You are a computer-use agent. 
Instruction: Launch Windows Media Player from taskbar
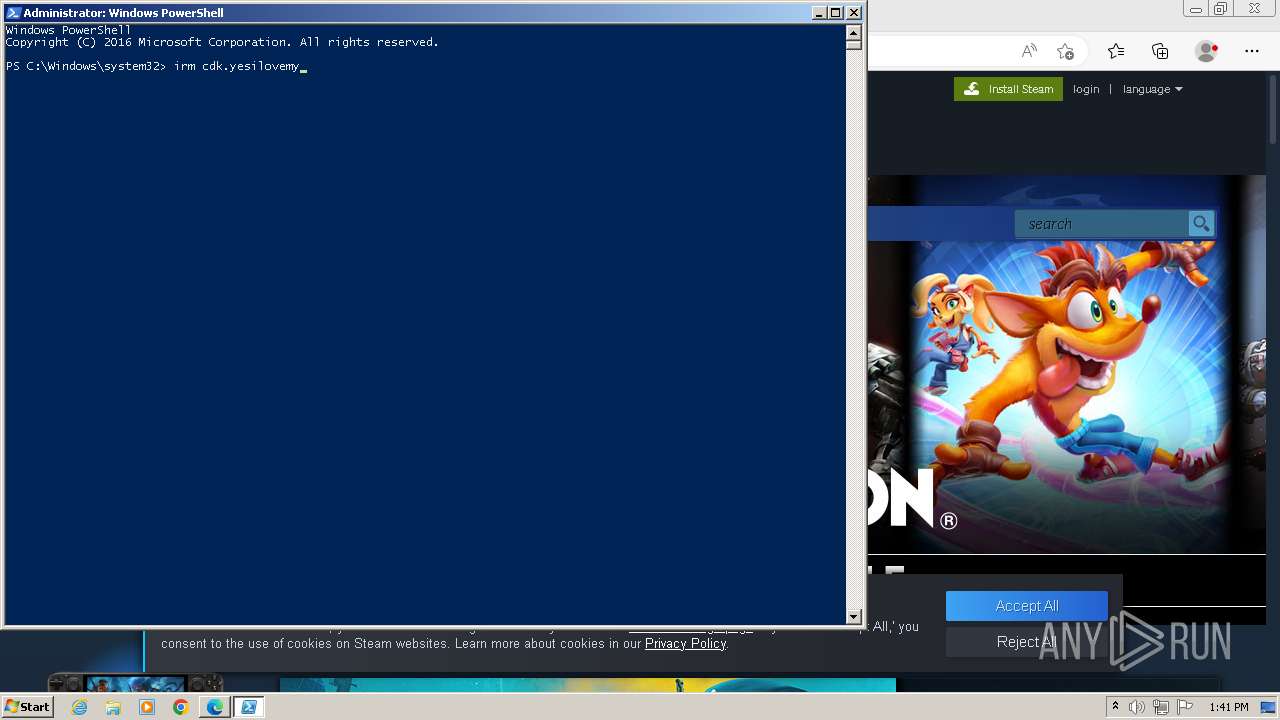147,707
